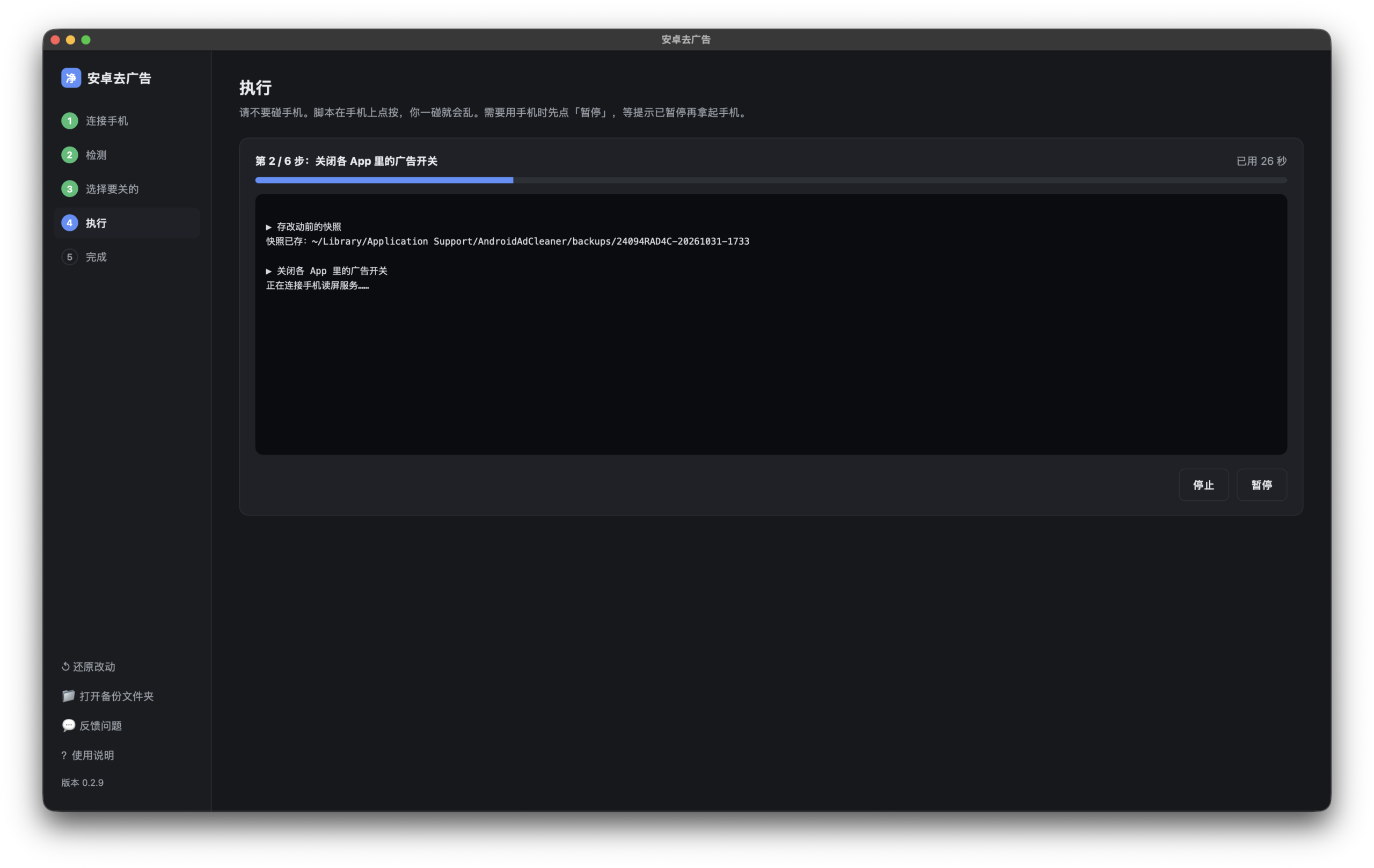
Task: Click the 请不要碰手机 instruction text
Action: [x=494, y=112]
